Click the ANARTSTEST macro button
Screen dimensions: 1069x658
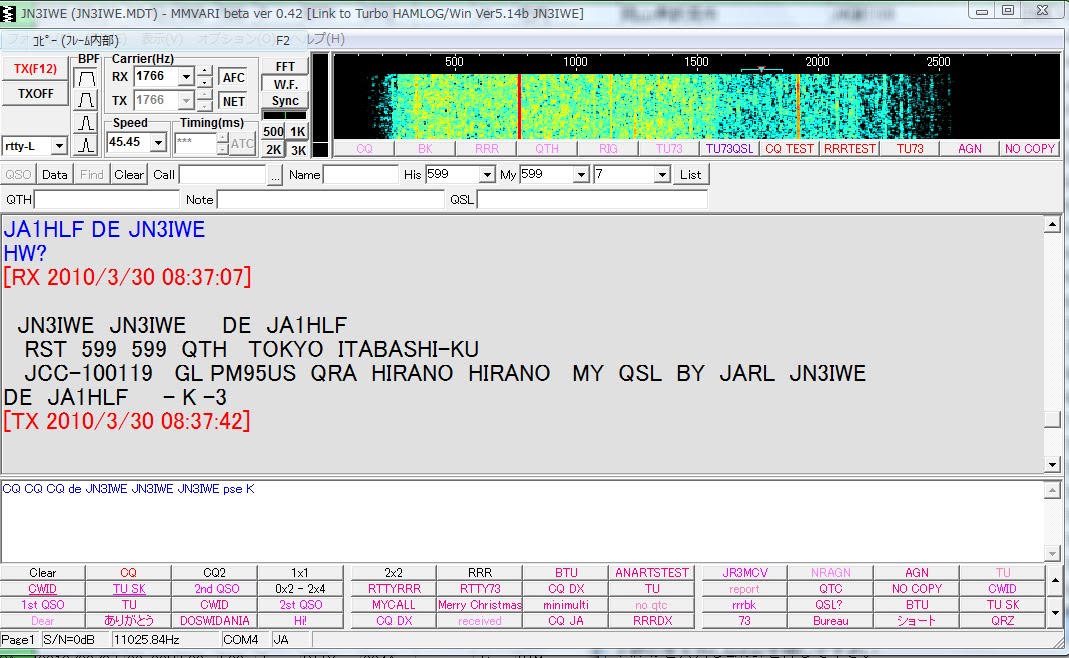652,573
